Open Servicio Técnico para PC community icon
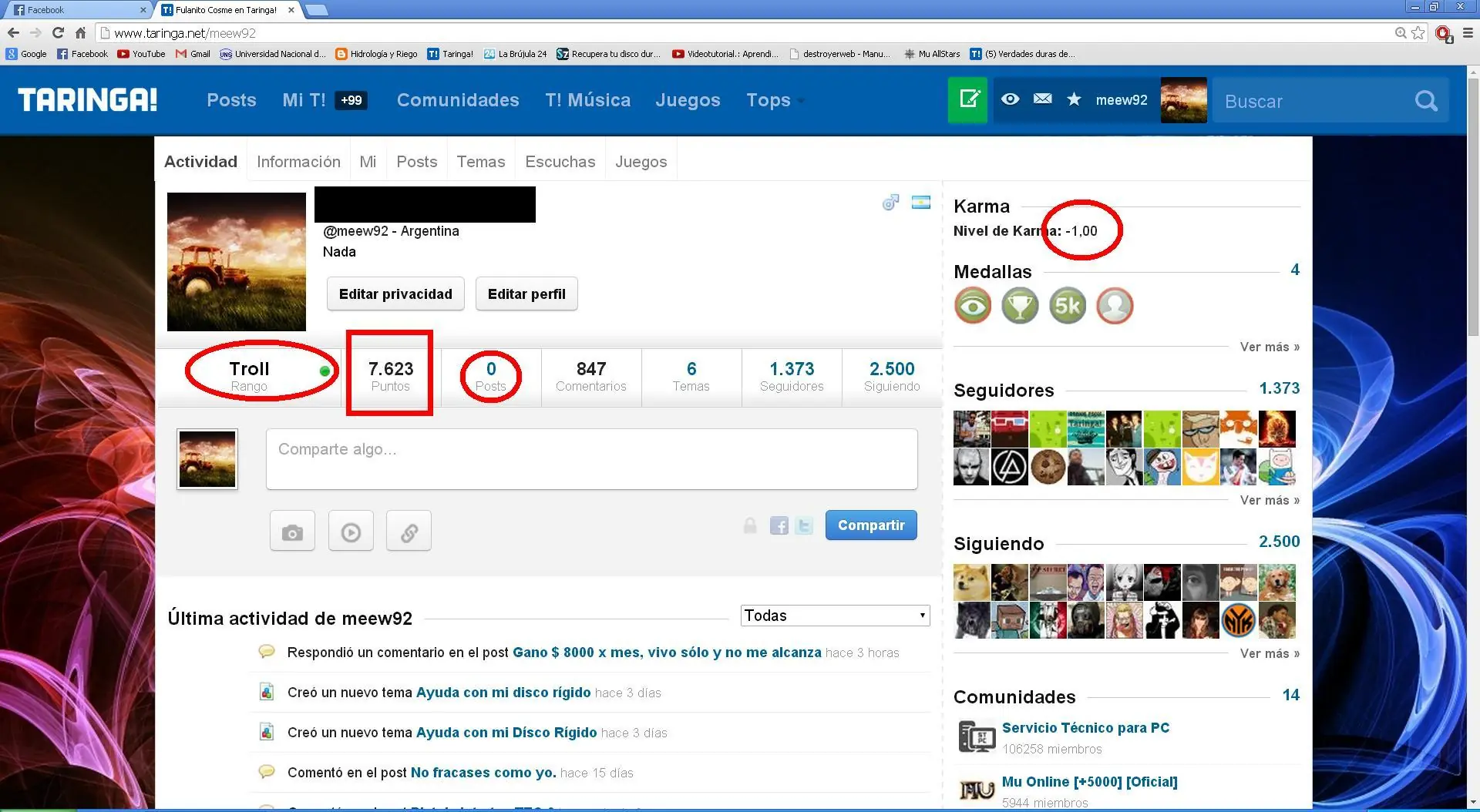 [x=977, y=737]
